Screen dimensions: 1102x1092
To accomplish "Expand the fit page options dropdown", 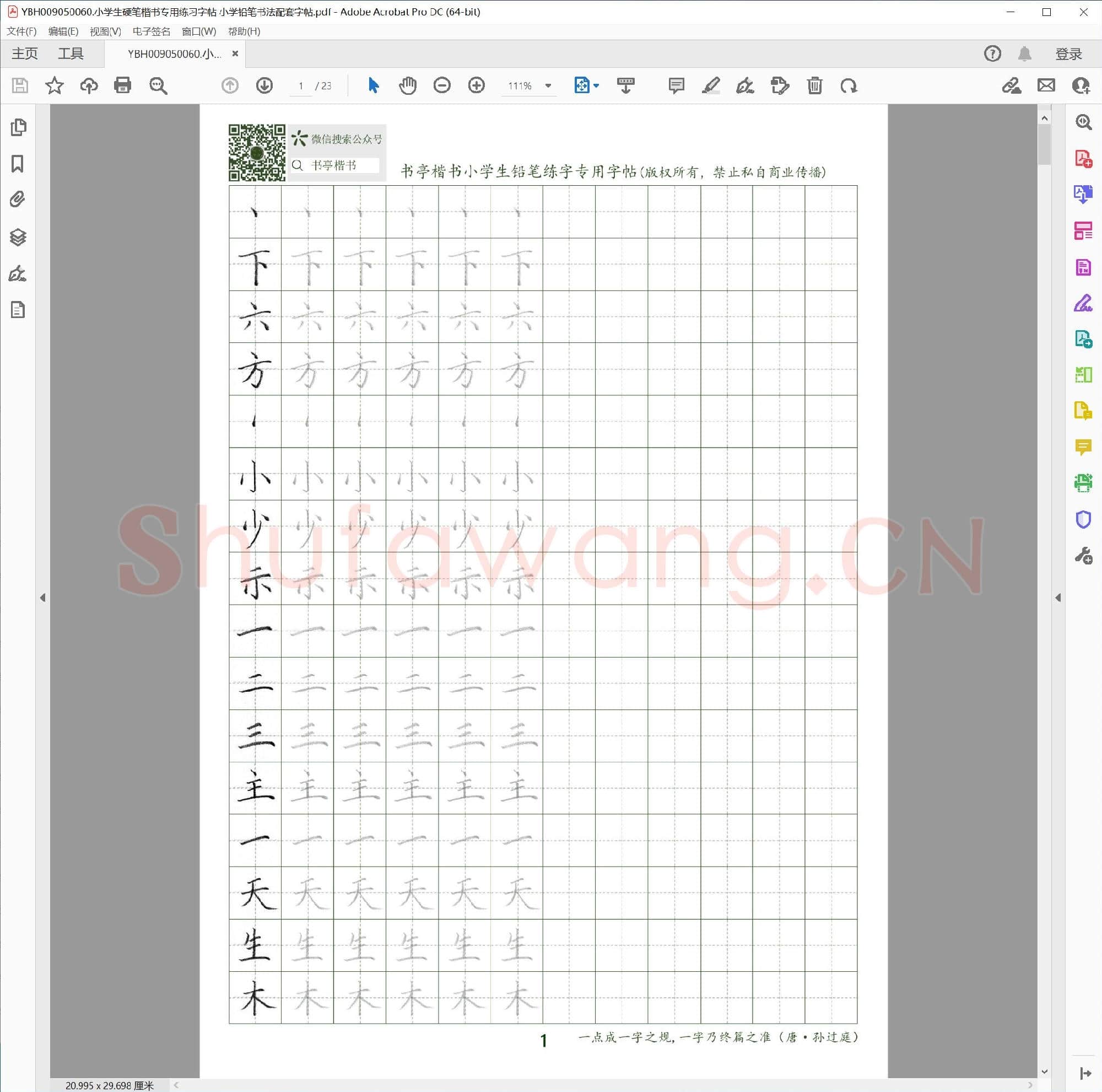I will pyautogui.click(x=597, y=85).
